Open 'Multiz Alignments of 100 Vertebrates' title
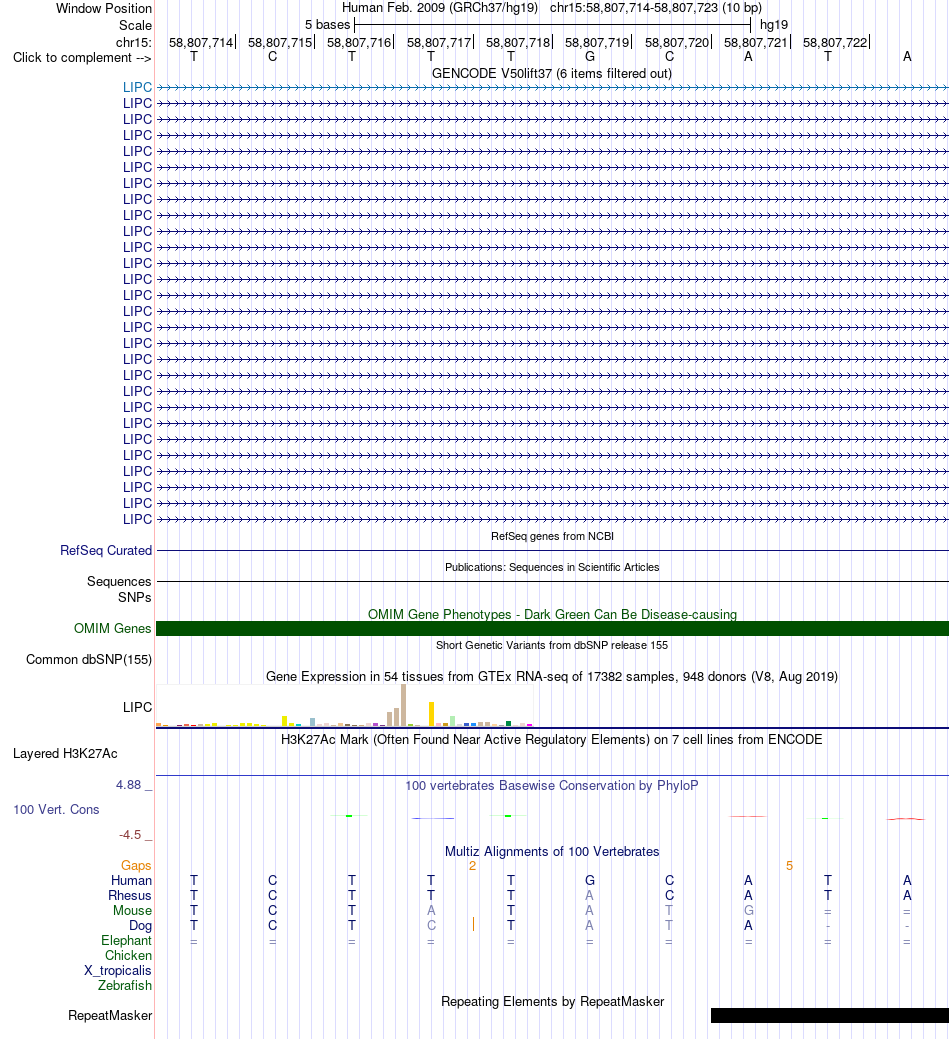This screenshot has height=1039, width=950. click(x=552, y=852)
